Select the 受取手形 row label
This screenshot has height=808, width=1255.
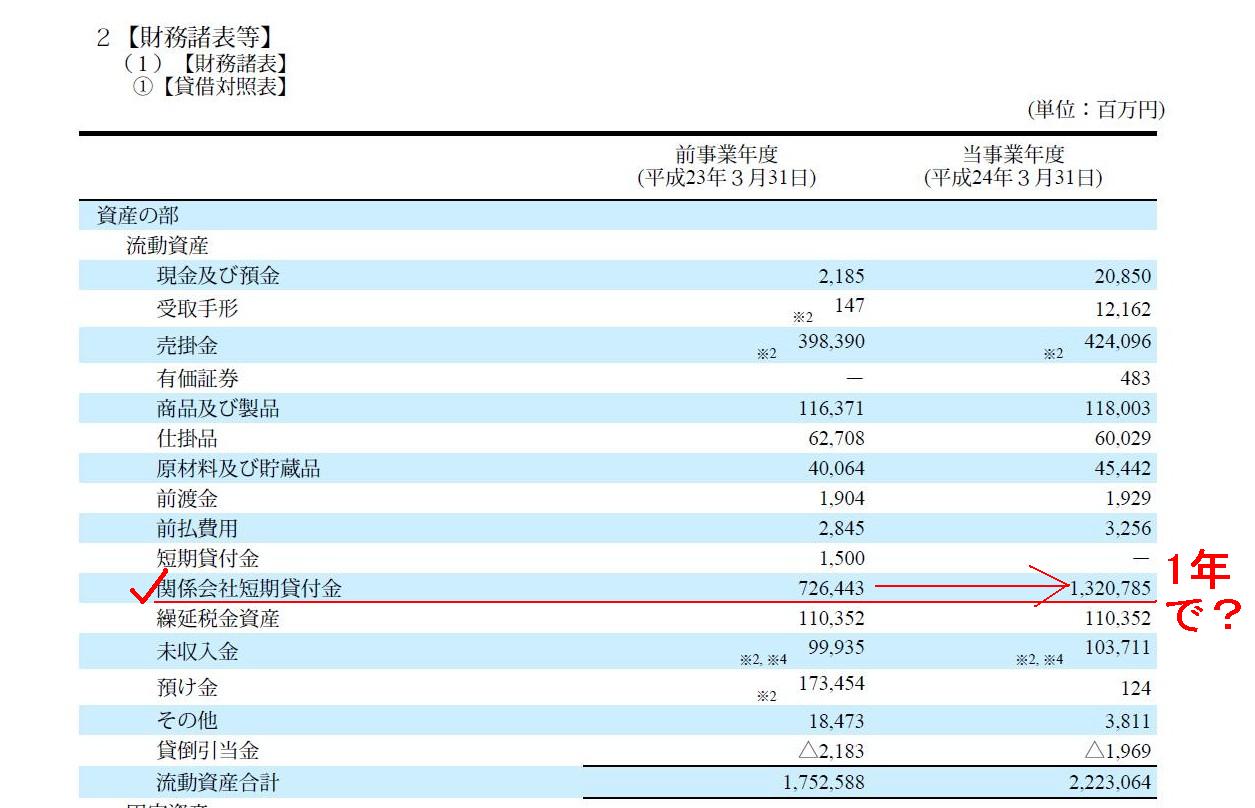tap(197, 309)
